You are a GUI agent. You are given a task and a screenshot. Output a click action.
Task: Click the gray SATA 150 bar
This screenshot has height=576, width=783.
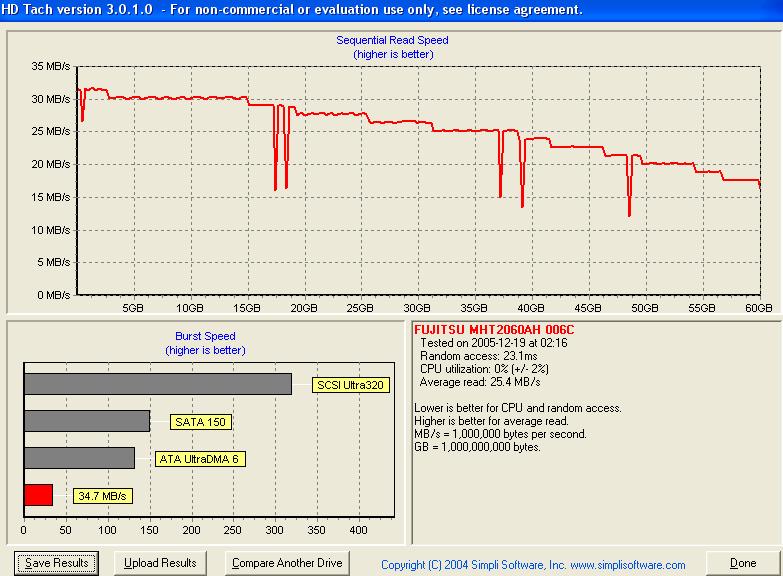pos(87,421)
